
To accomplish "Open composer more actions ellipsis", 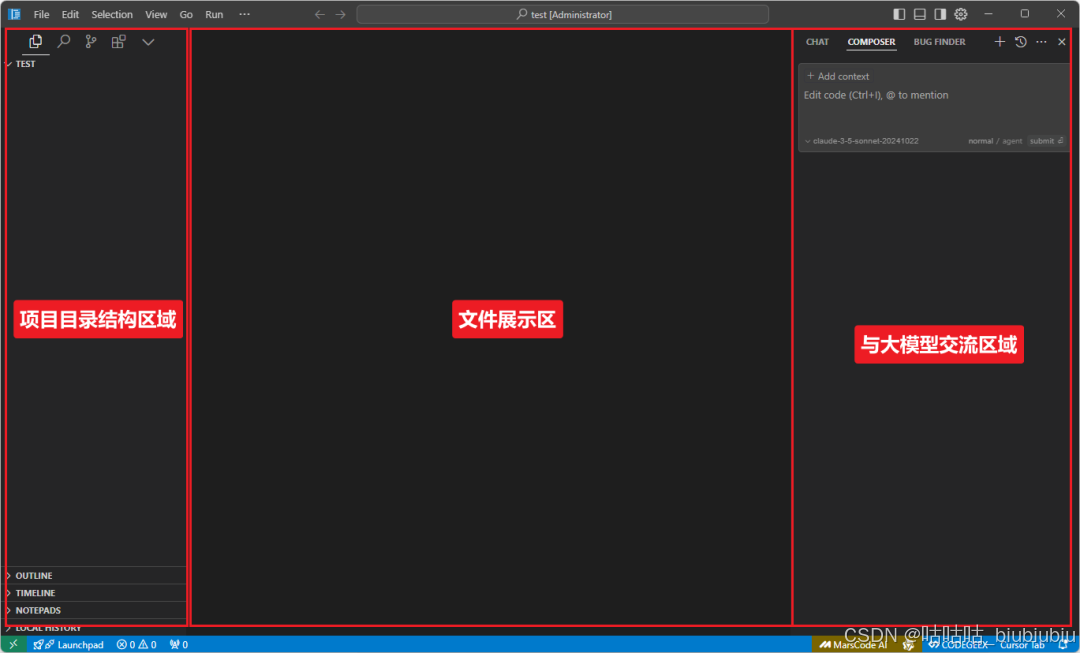I will 1041,42.
